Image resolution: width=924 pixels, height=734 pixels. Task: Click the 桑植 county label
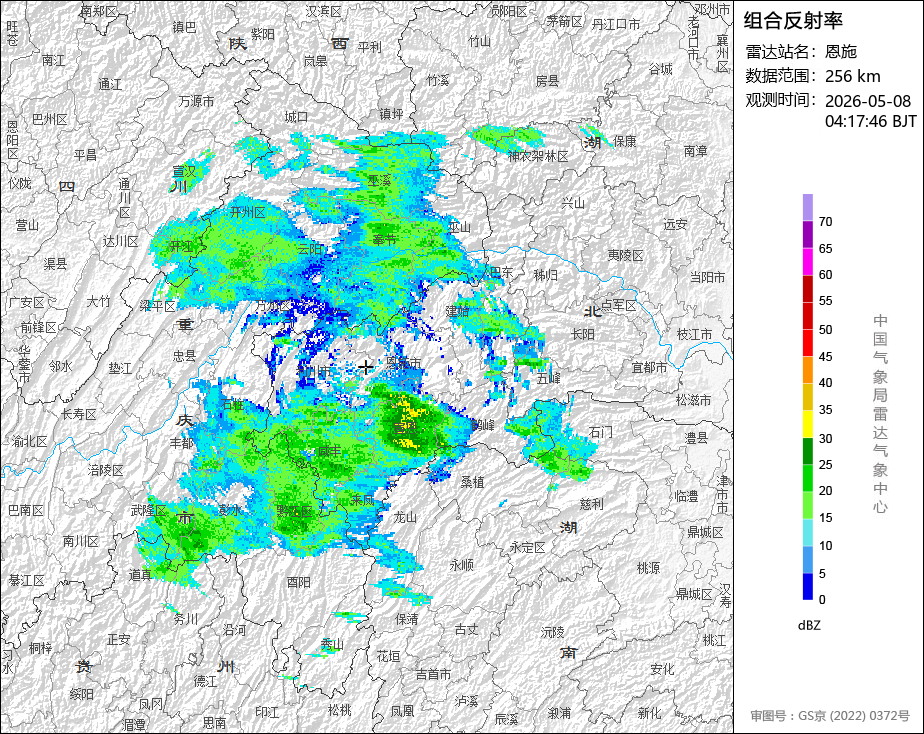[x=472, y=481]
